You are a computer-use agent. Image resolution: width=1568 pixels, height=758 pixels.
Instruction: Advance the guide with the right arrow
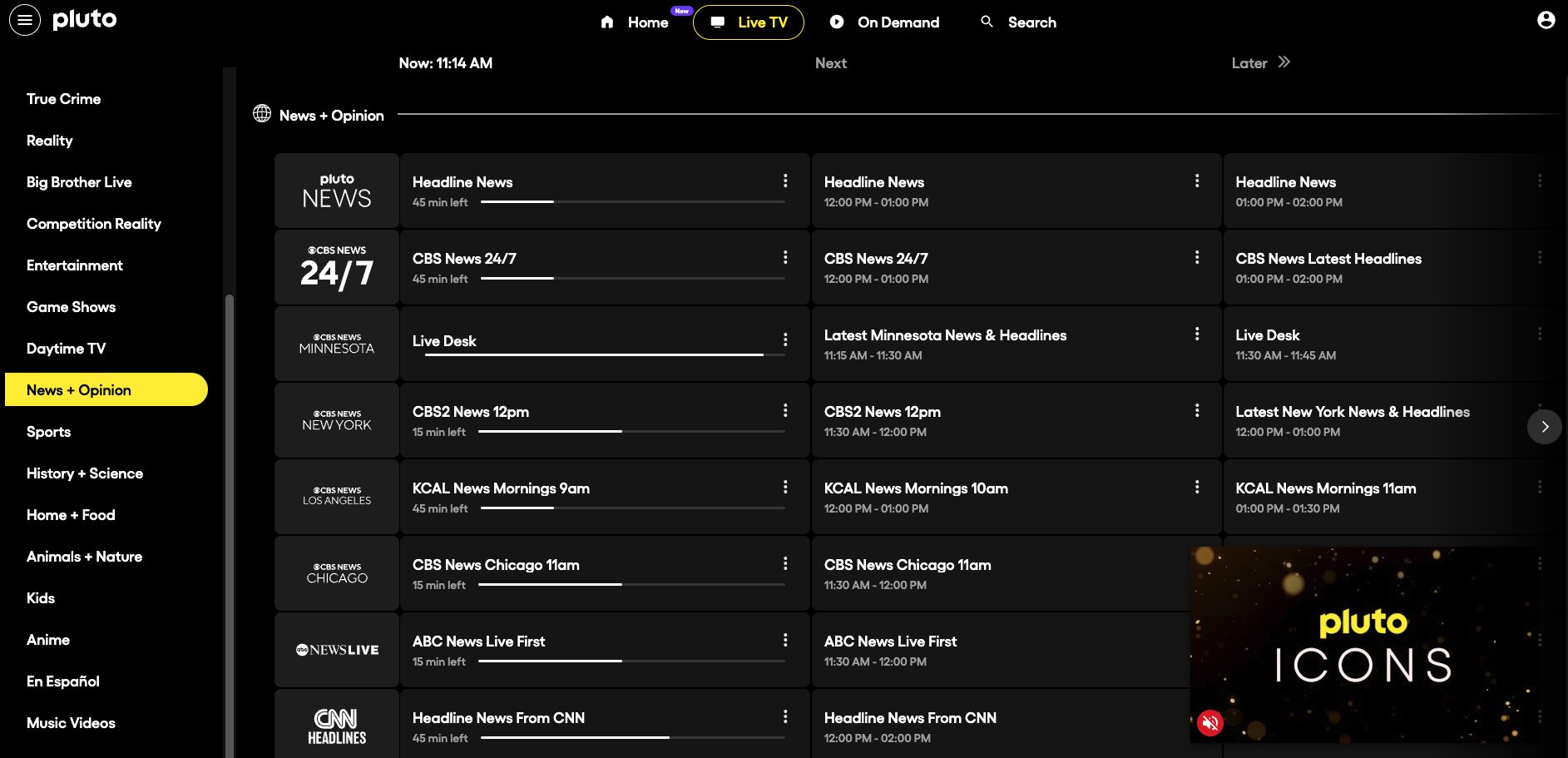(1545, 427)
